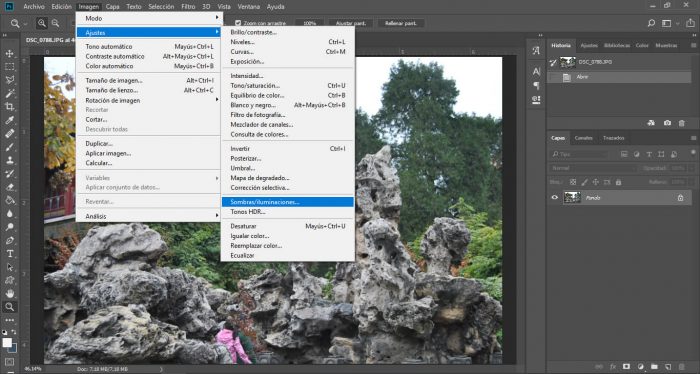The image size is (700, 374).
Task: Create new document from current state icon
Action: [651, 123]
